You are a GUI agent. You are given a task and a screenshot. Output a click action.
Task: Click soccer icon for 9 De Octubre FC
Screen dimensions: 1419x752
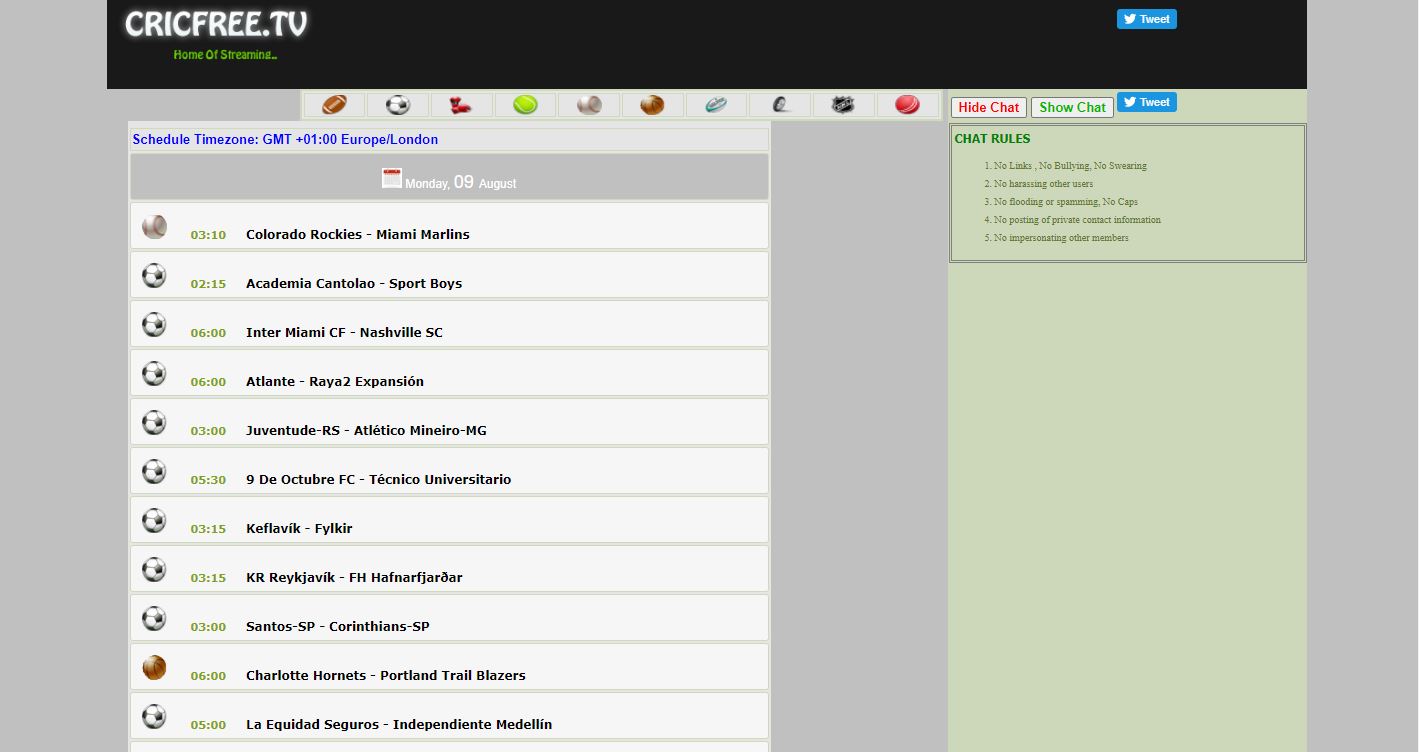point(154,471)
